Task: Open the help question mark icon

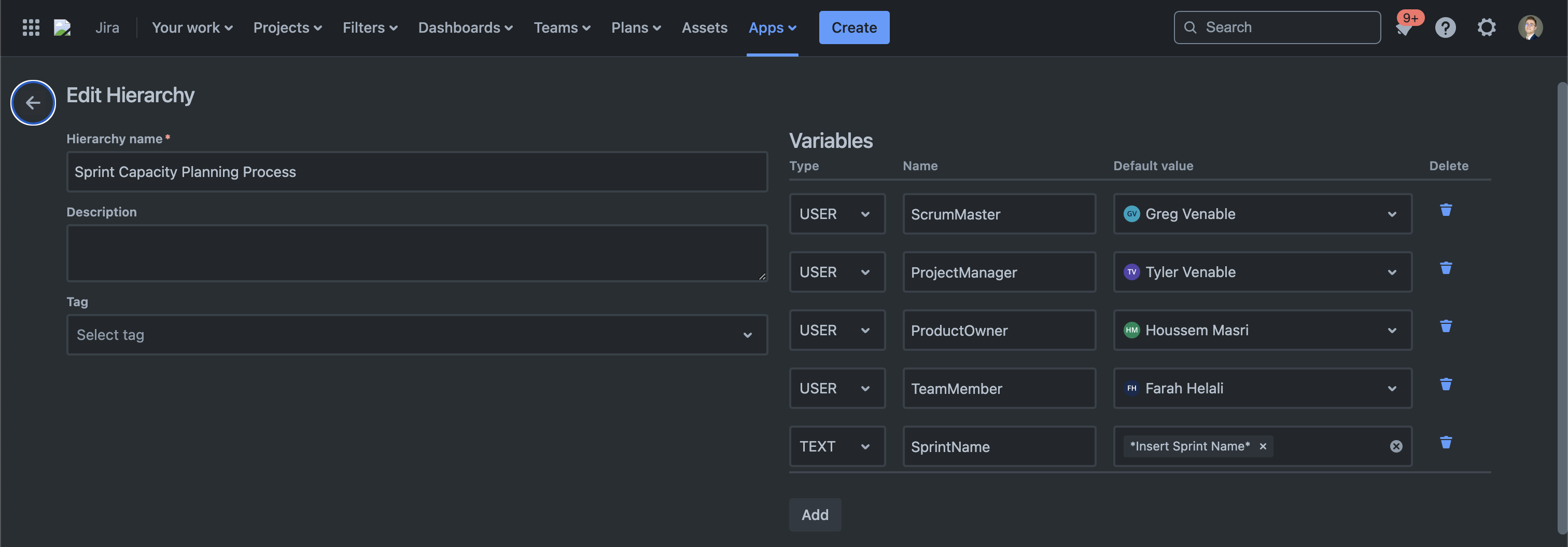Action: tap(1445, 28)
